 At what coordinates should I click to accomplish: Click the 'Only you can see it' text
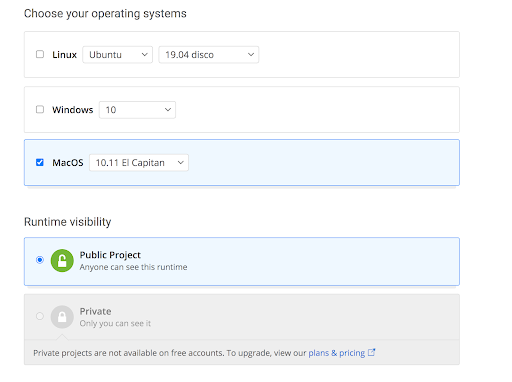[x=115, y=324]
